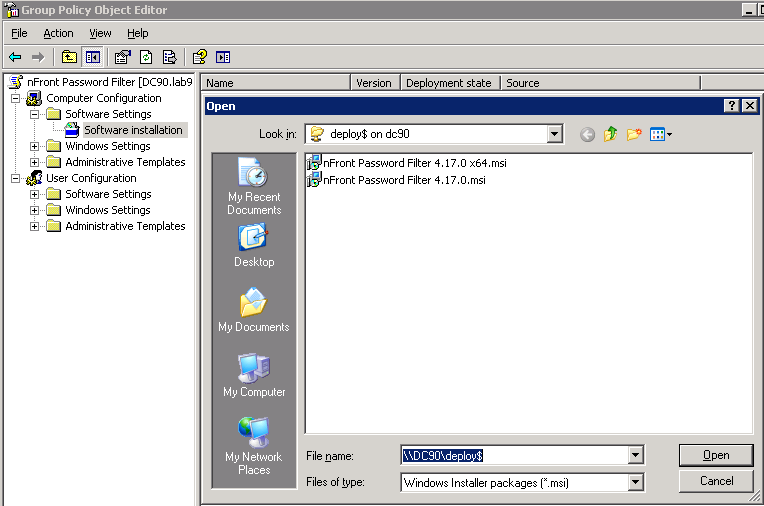Viewport: 764px width, 506px height.
Task: Expand Windows Settings under Computer Configuration
Action: (35, 146)
